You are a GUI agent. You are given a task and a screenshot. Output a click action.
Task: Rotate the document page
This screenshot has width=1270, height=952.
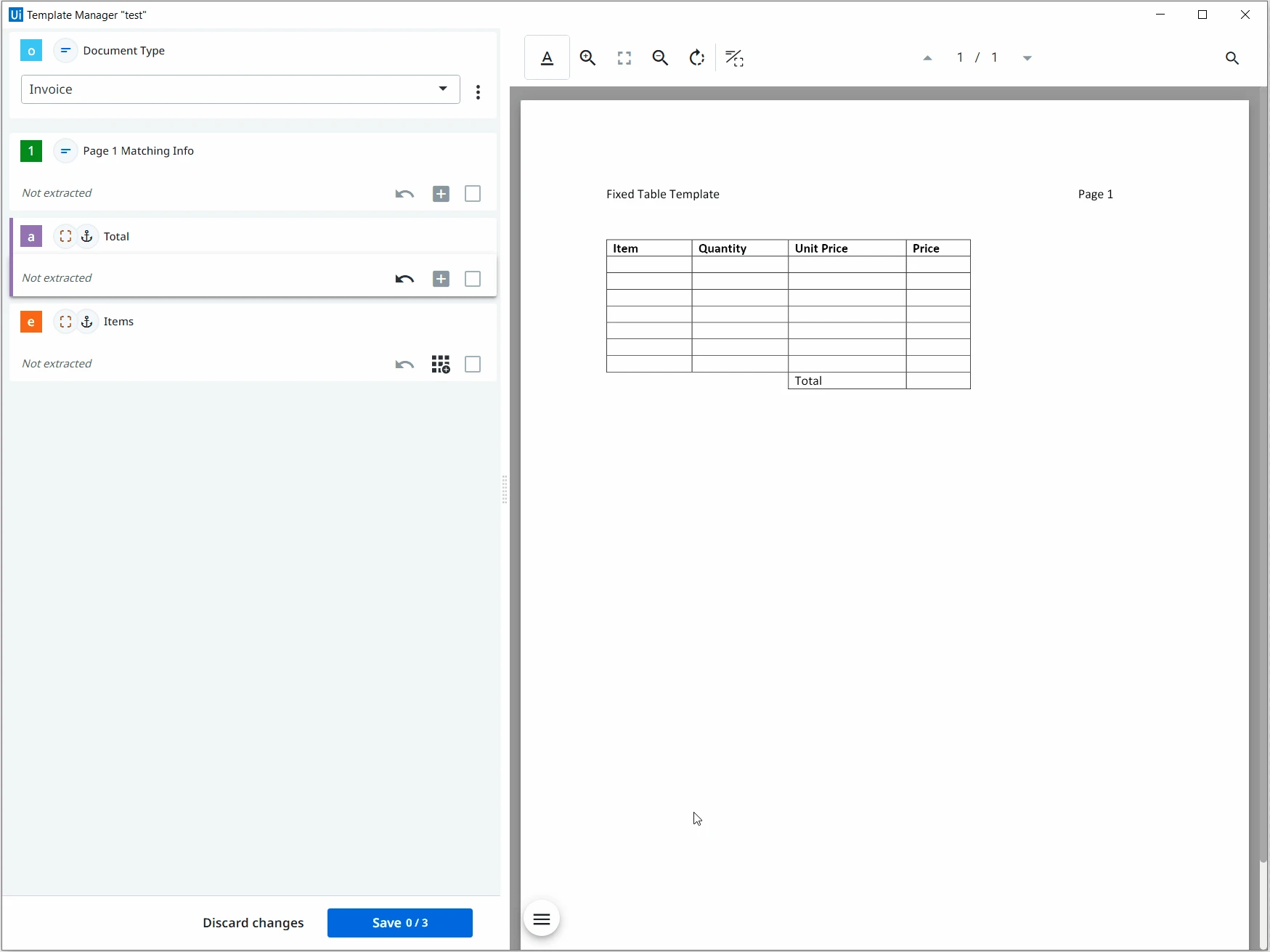pyautogui.click(x=697, y=58)
